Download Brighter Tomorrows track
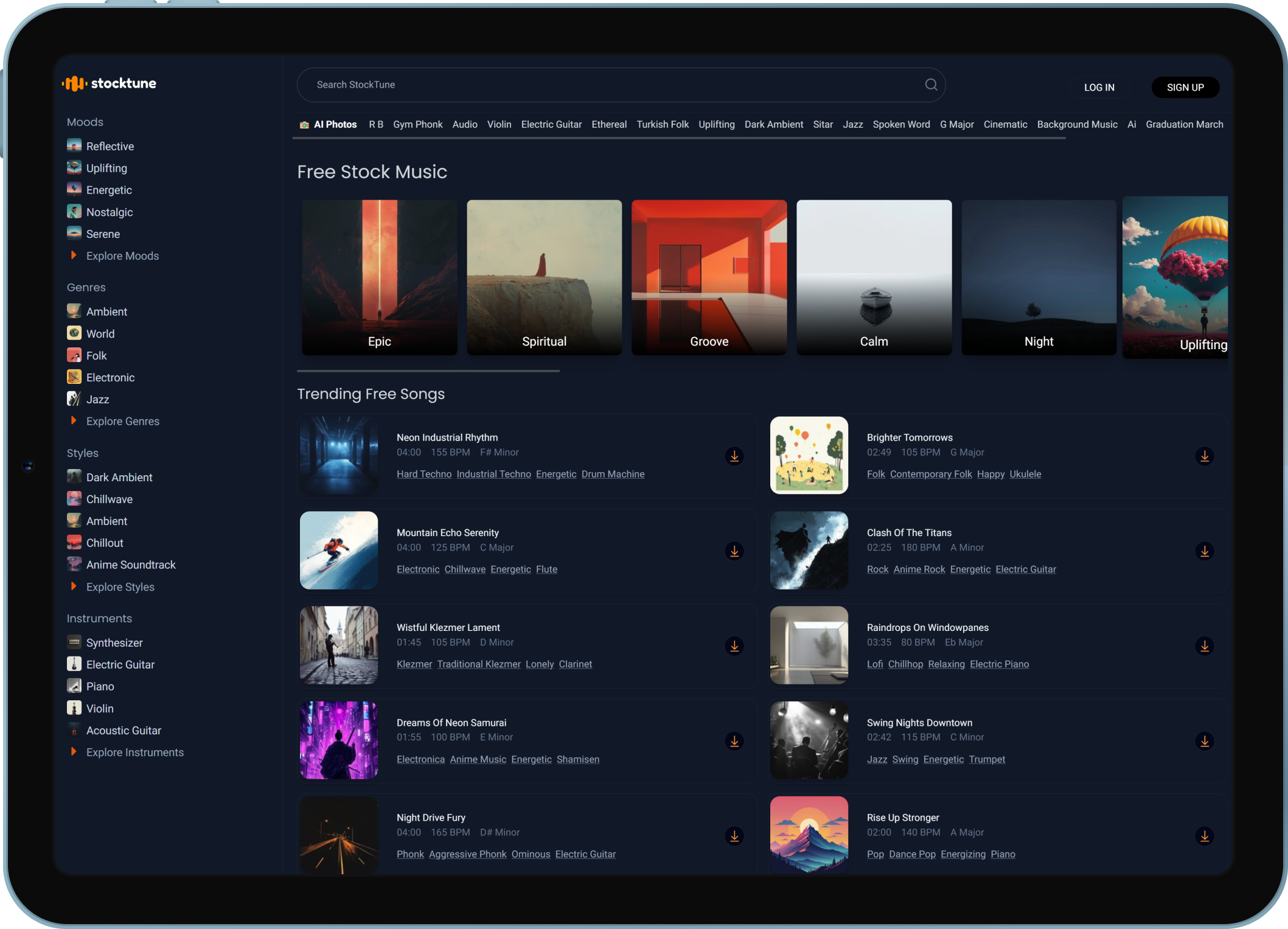The image size is (1288, 929). point(1204,456)
